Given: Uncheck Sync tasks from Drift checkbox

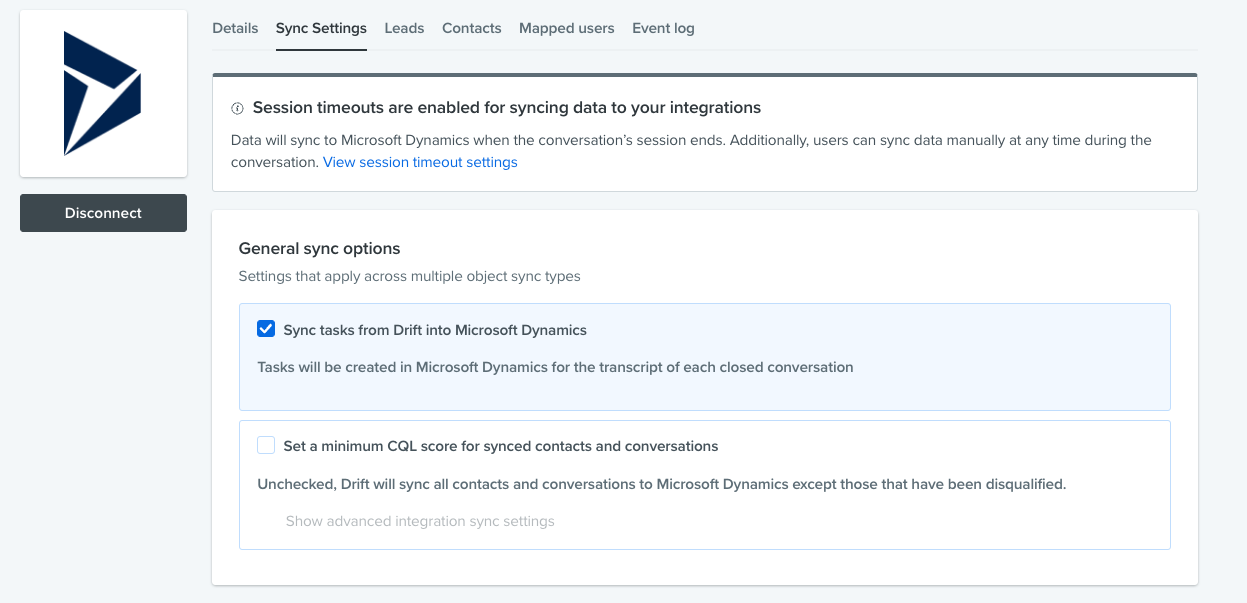Looking at the screenshot, I should 266,329.
